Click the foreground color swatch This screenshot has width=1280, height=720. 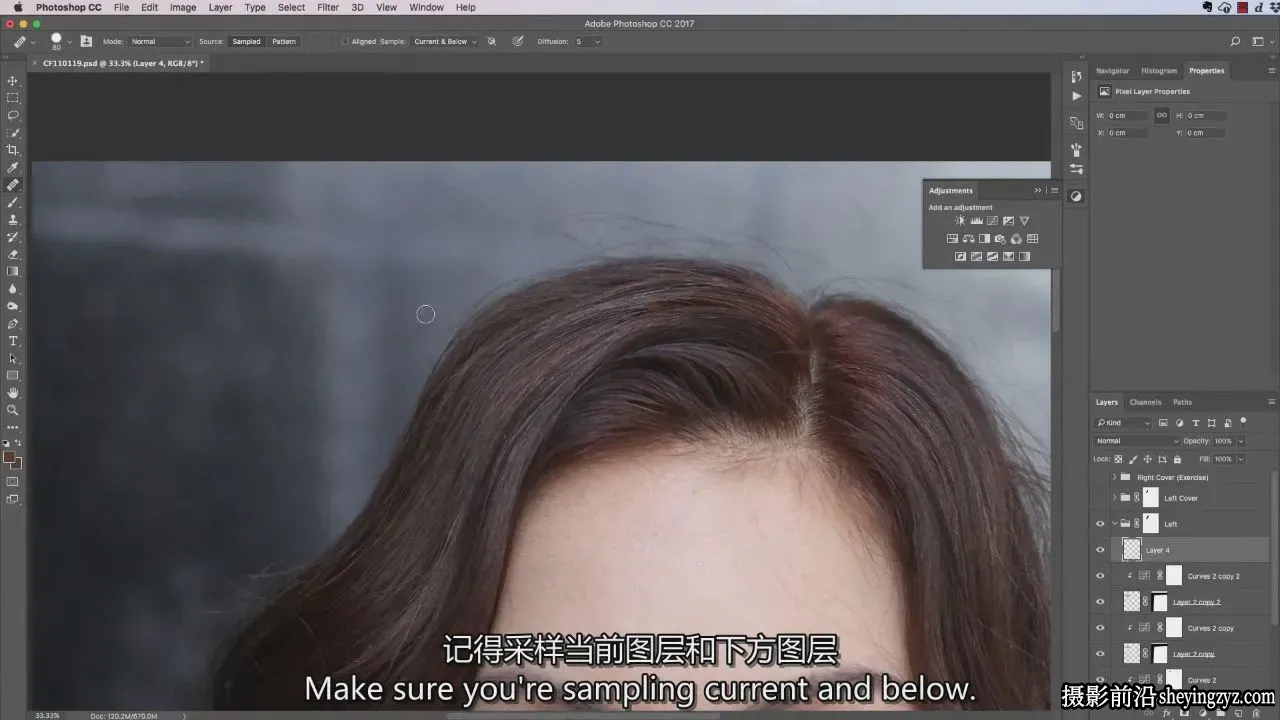click(x=10, y=457)
